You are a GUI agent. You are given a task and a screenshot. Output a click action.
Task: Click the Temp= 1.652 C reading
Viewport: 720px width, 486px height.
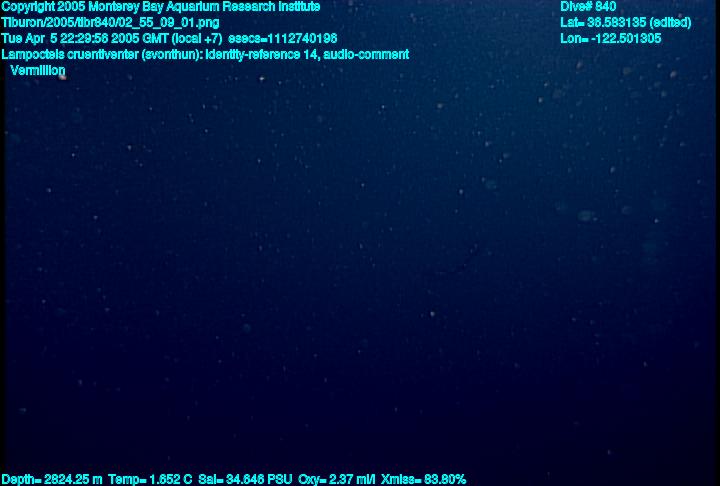tap(150, 480)
